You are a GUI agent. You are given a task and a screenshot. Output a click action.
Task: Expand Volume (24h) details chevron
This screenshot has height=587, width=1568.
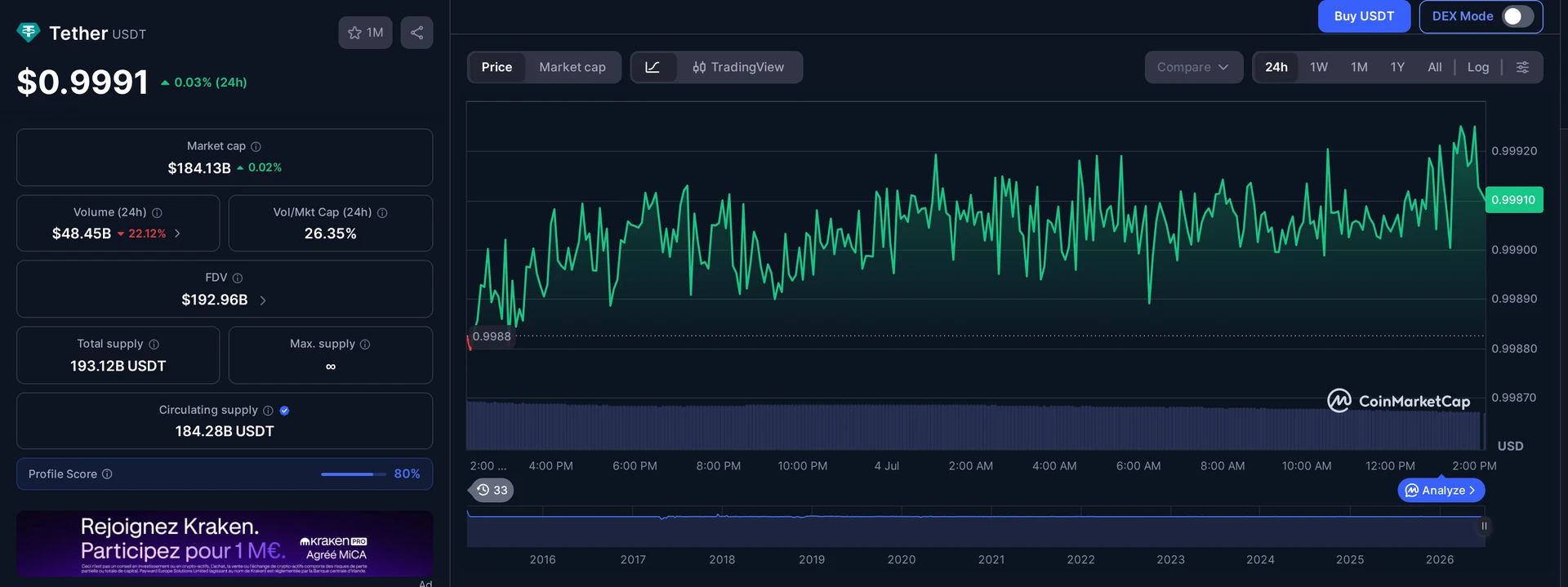177,233
